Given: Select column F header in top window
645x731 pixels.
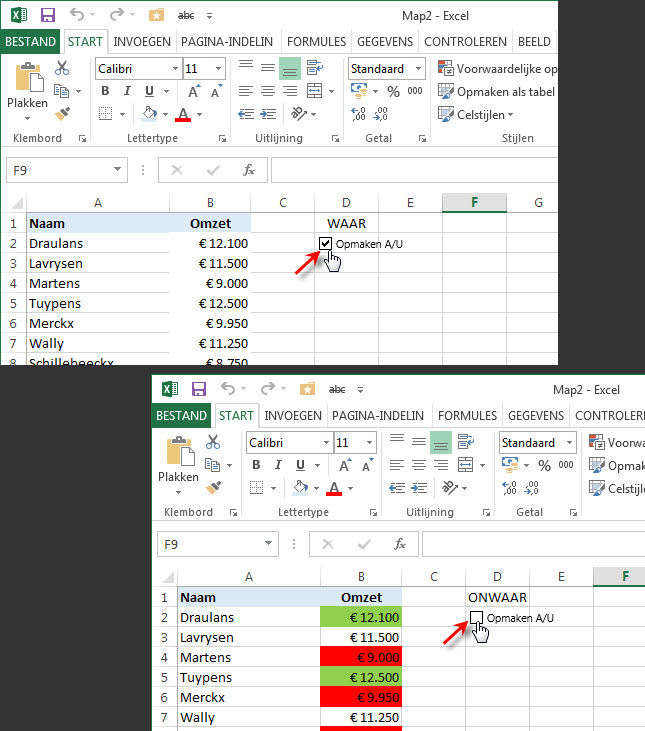Looking at the screenshot, I should pos(474,202).
